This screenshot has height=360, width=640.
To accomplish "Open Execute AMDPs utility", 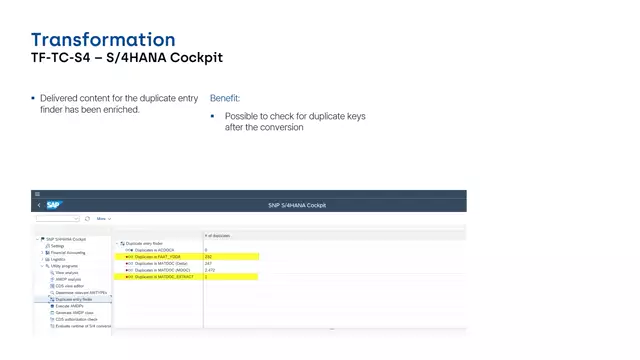I will tap(69, 306).
